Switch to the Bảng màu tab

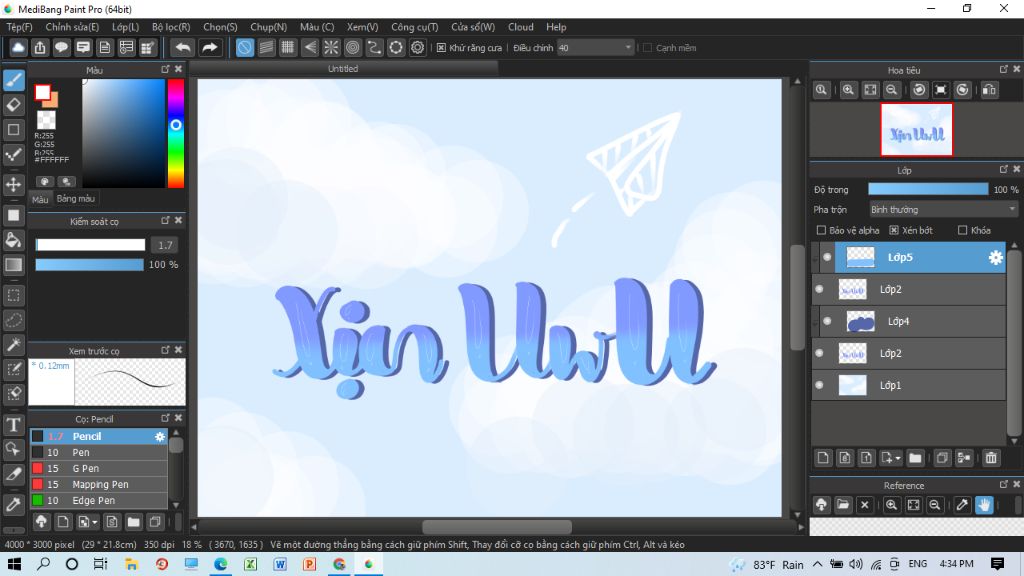coord(76,199)
